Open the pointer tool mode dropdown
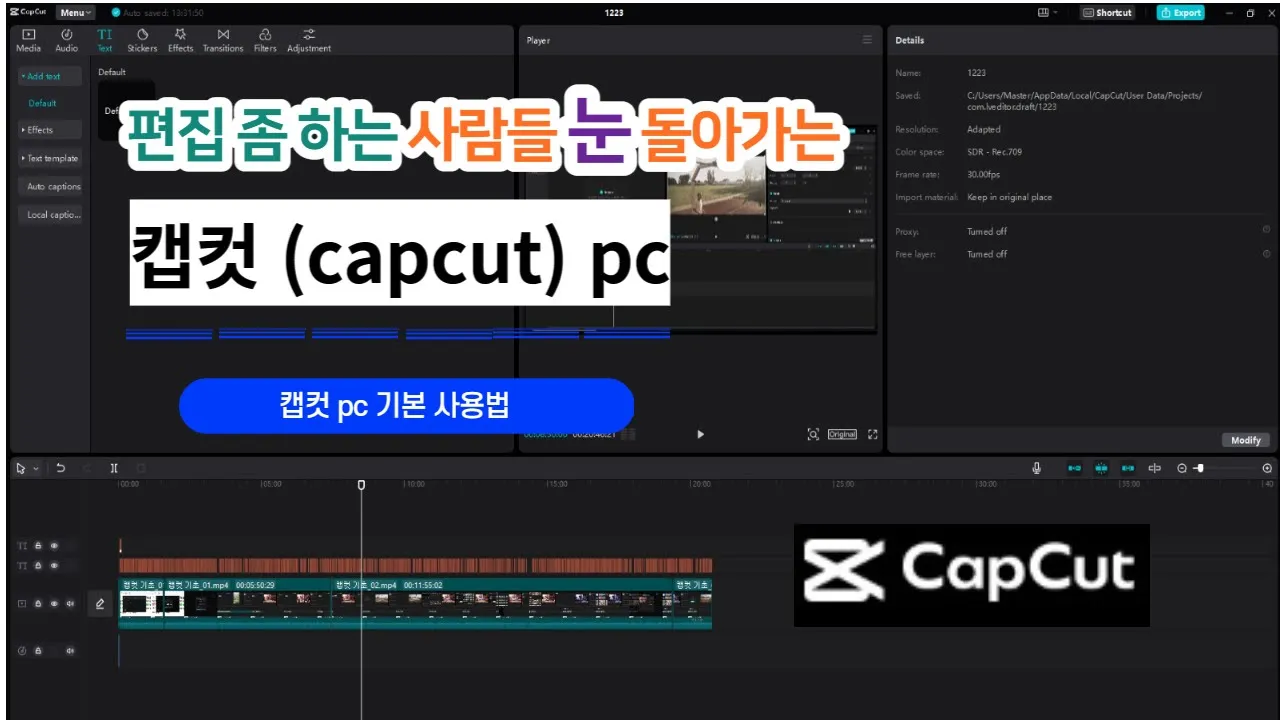The height and width of the screenshot is (720, 1280). pyautogui.click(x=37, y=468)
